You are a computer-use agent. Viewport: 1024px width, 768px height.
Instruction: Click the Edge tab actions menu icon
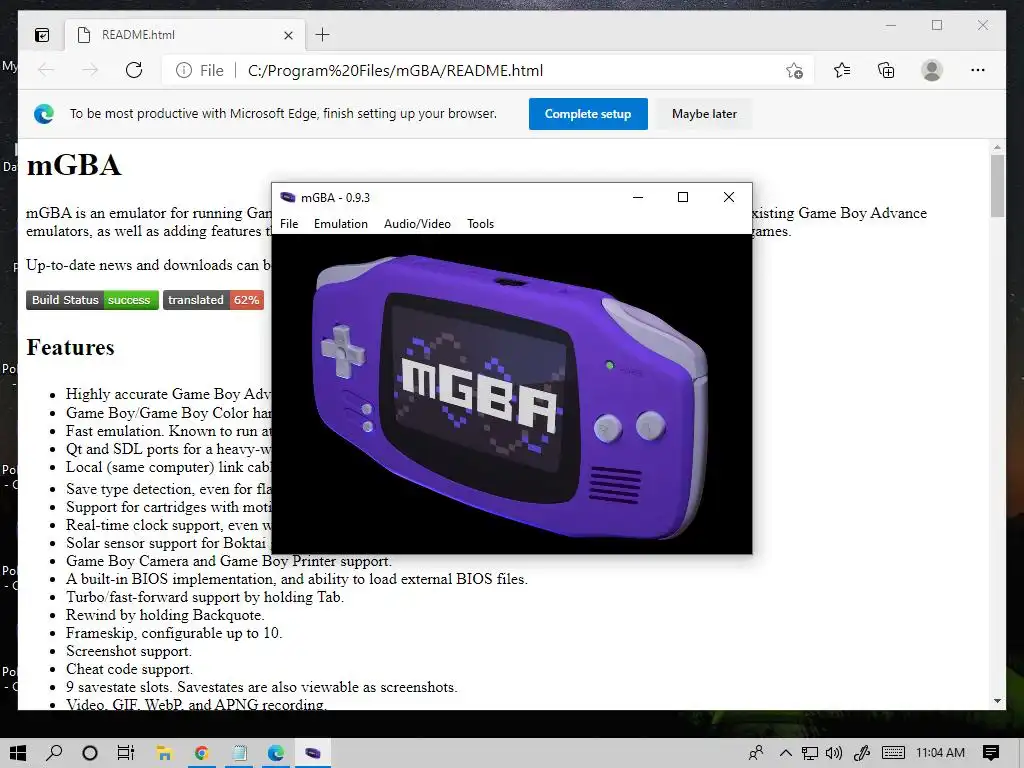[x=42, y=35]
